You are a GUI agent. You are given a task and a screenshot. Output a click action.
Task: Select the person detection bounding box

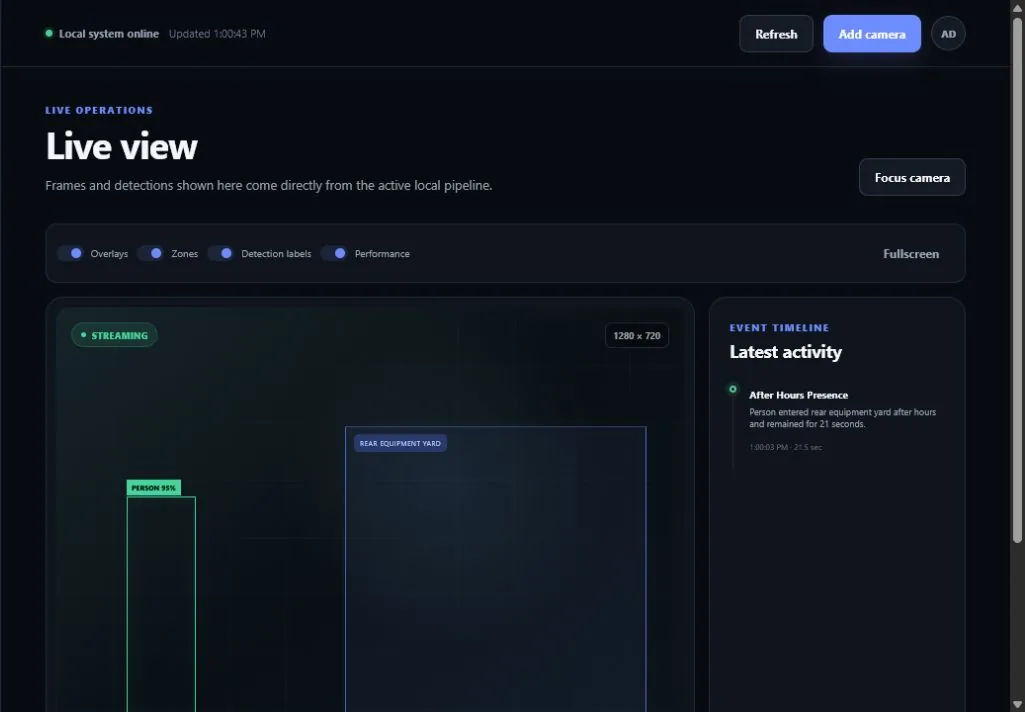[x=161, y=604]
